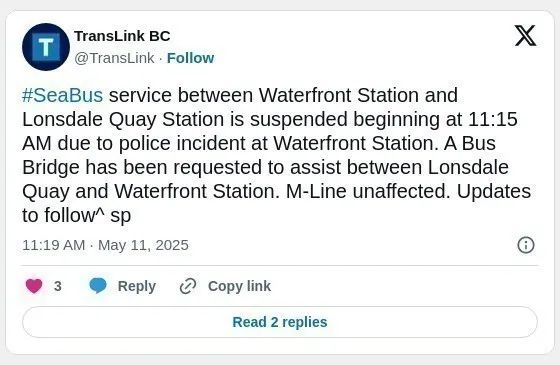Select the Reply text label
Image resolution: width=560 pixels, height=365 pixels.
pos(137,286)
